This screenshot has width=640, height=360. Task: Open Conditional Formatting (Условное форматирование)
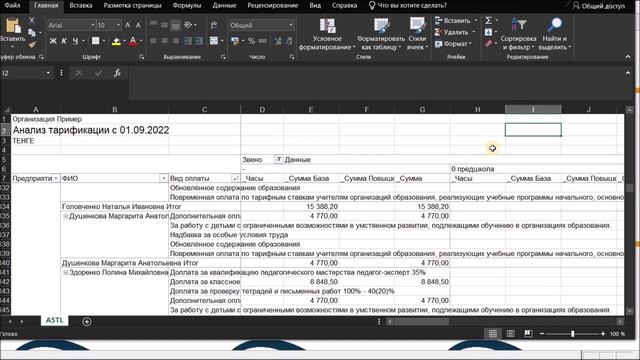[x=327, y=34]
